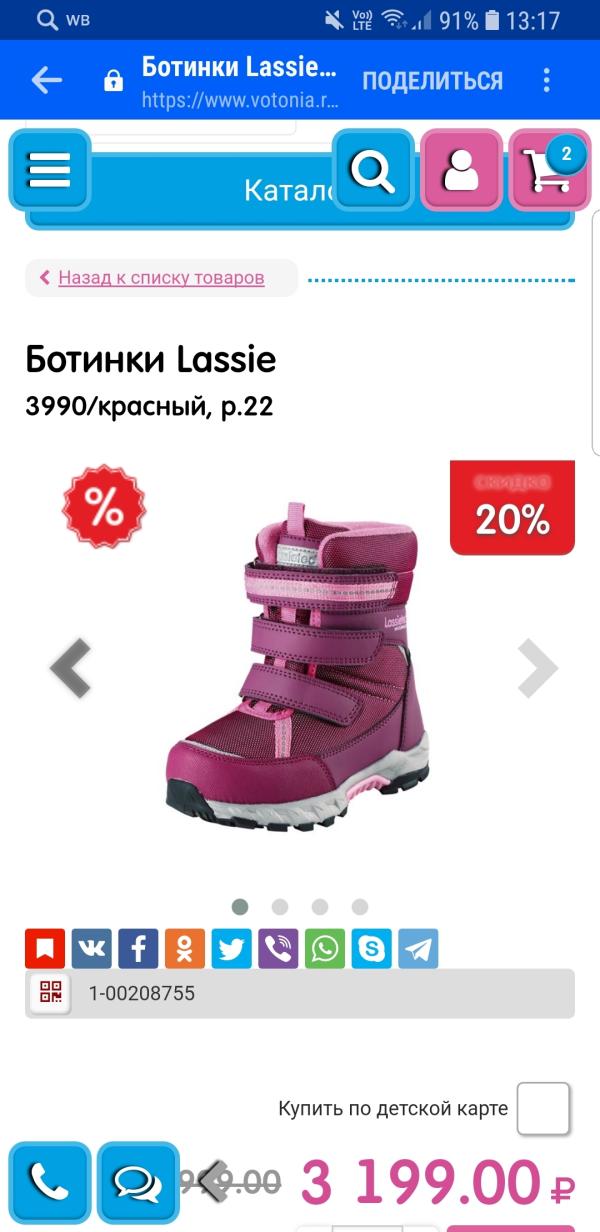Share product via Telegram icon

point(418,948)
